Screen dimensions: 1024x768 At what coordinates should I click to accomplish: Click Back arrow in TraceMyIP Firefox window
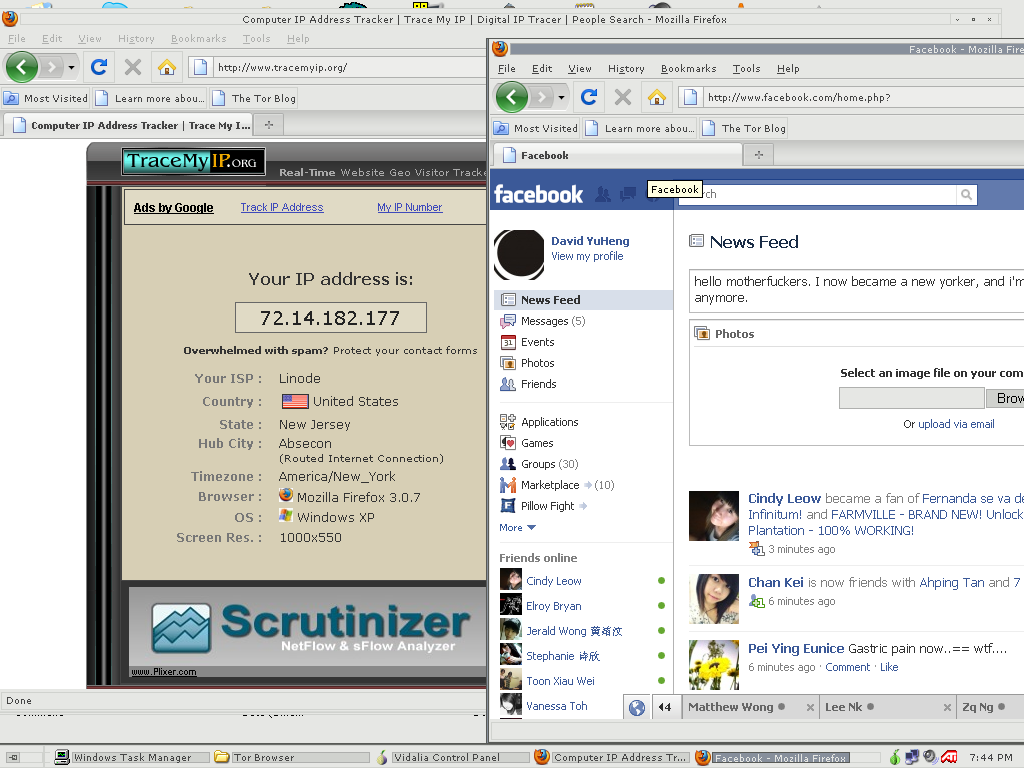coord(22,67)
